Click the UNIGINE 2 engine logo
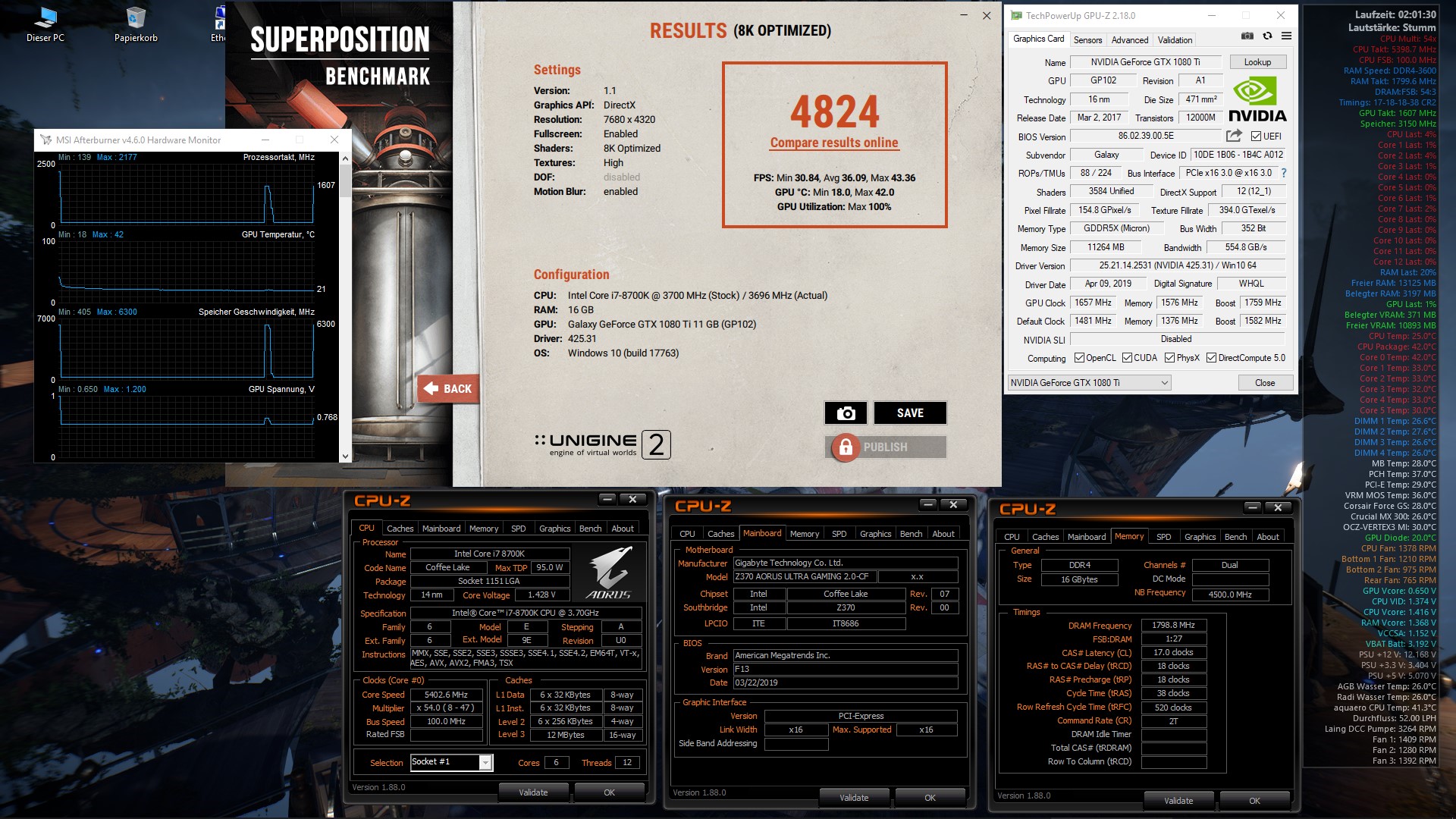This screenshot has height=819, width=1456. (x=602, y=444)
